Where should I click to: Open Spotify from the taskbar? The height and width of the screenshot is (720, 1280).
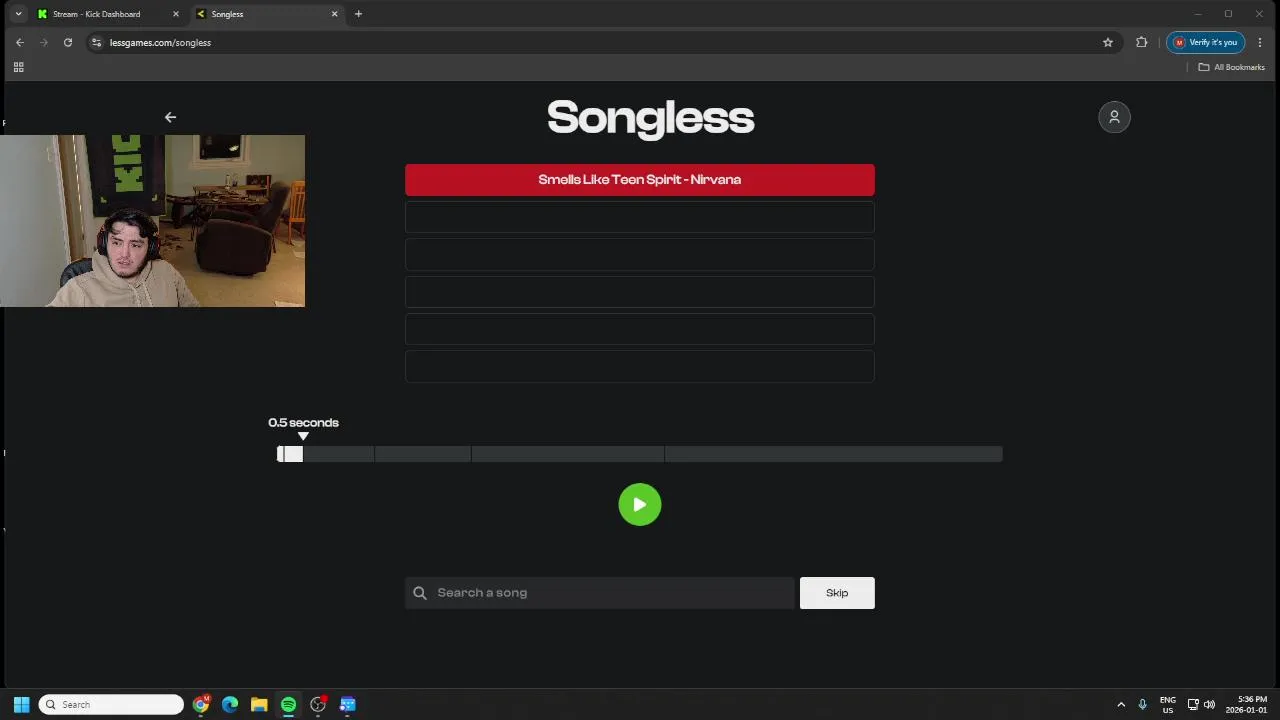click(288, 705)
